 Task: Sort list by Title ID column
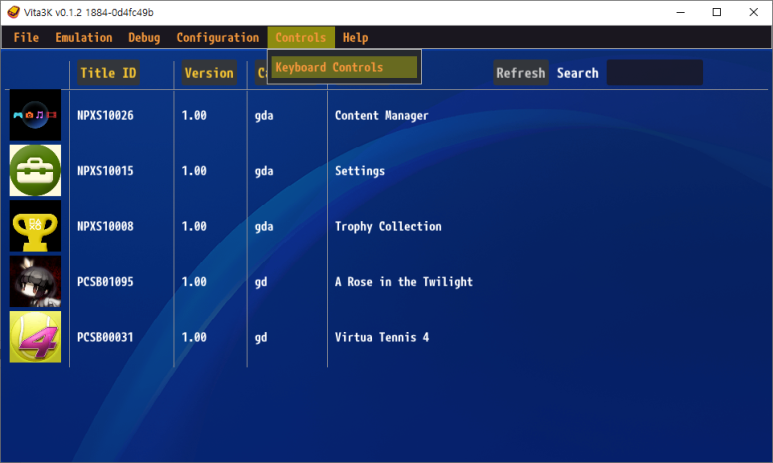(x=108, y=73)
